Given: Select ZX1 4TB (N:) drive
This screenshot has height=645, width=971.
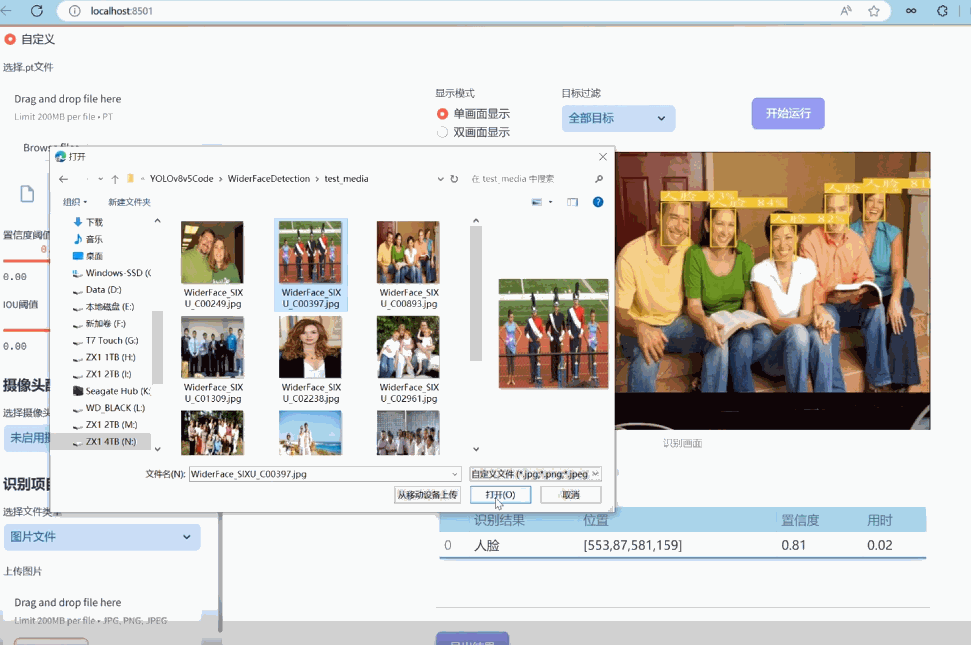Looking at the screenshot, I should click(110, 442).
